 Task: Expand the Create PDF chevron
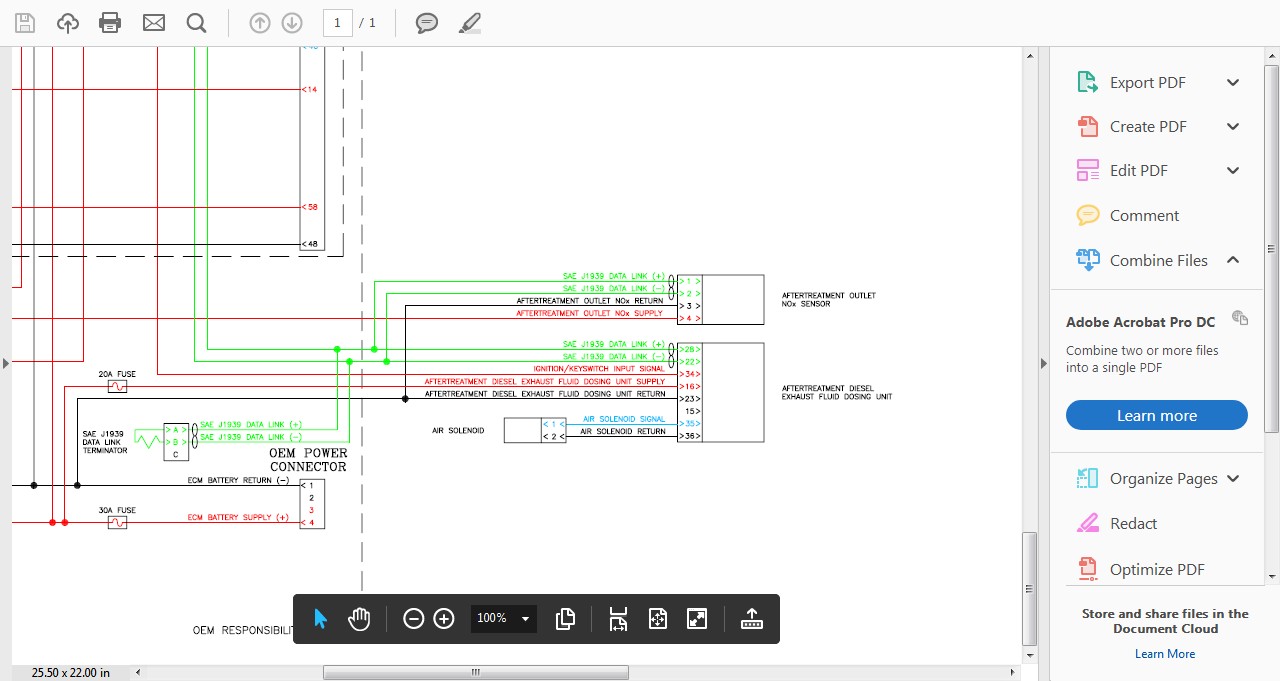click(1233, 126)
